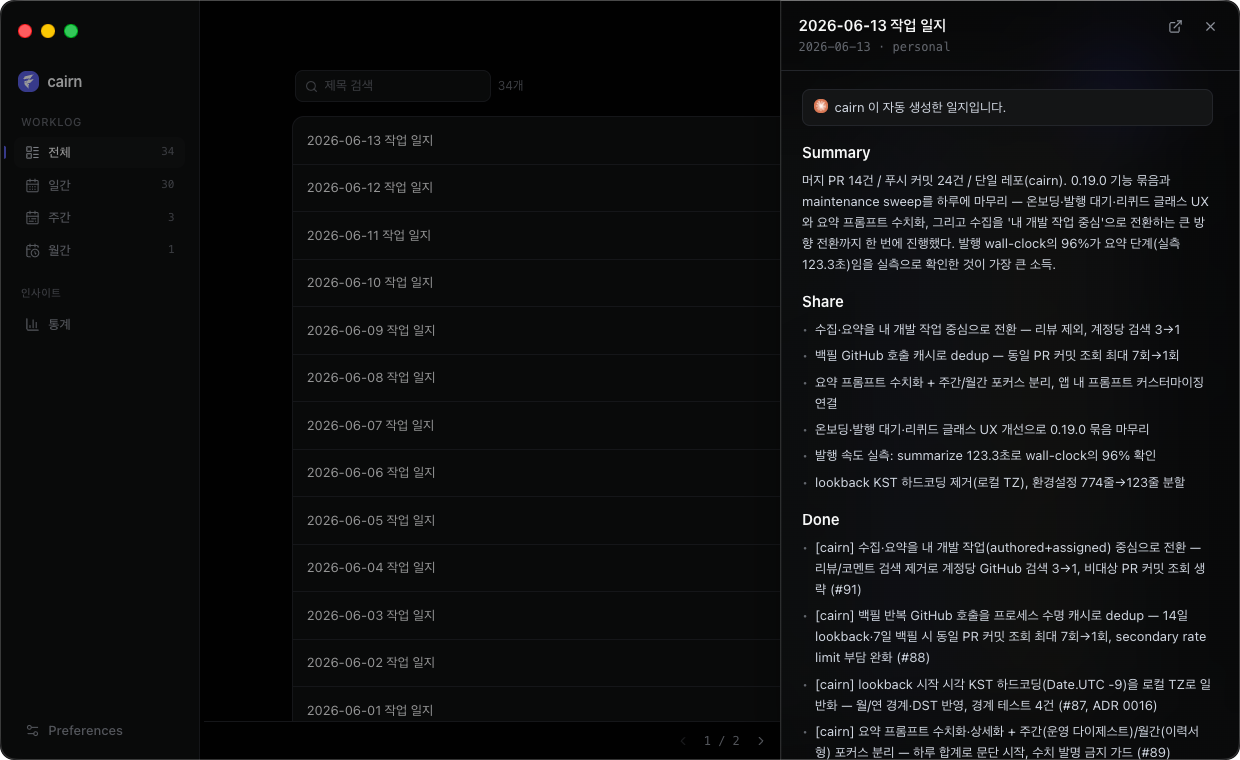Open the 통계 chart icon

(32, 324)
